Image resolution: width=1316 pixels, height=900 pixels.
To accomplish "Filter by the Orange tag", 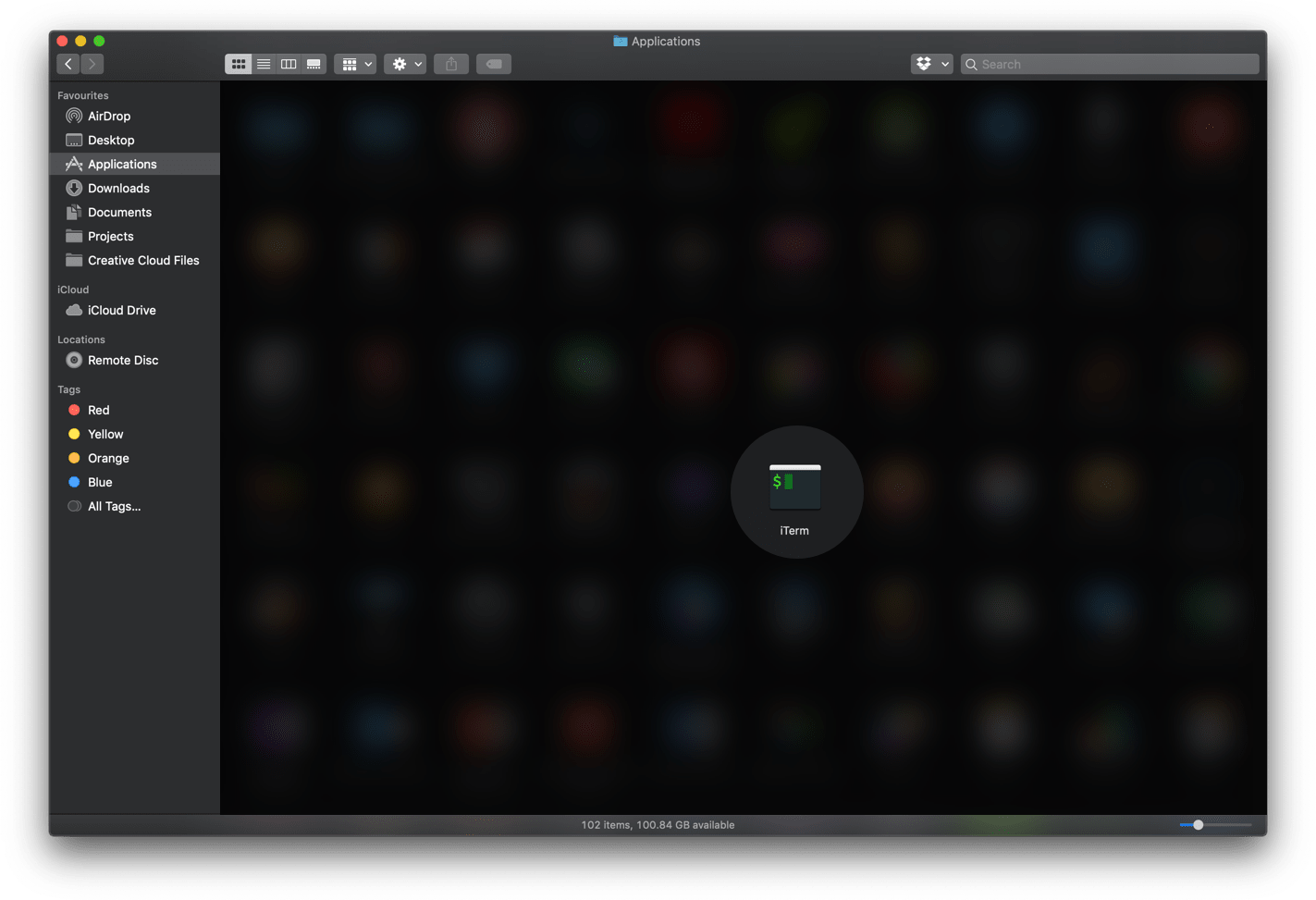I will click(134, 458).
